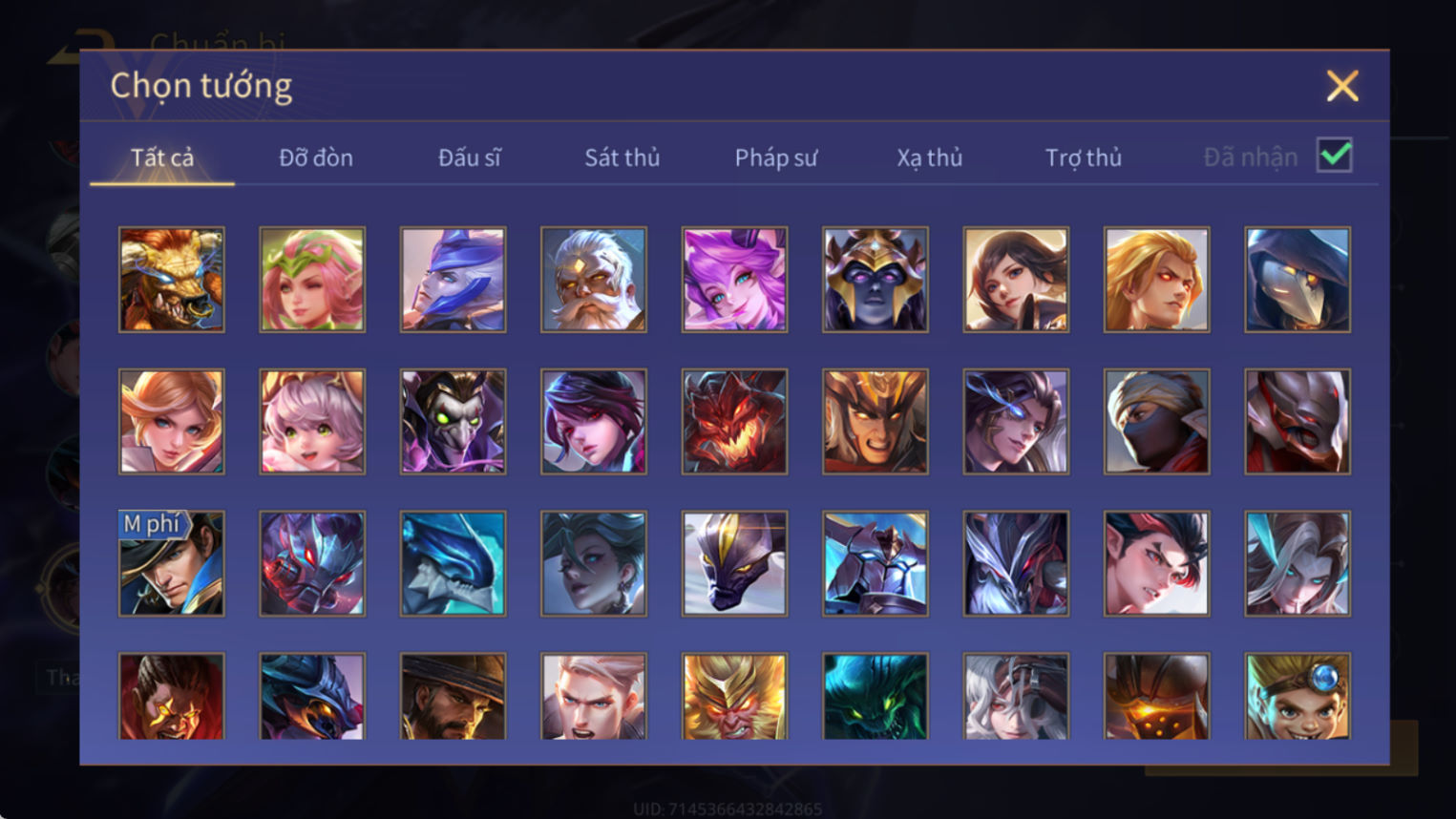Open the Sát thủ tab
1456x819 pixels.
(x=622, y=157)
